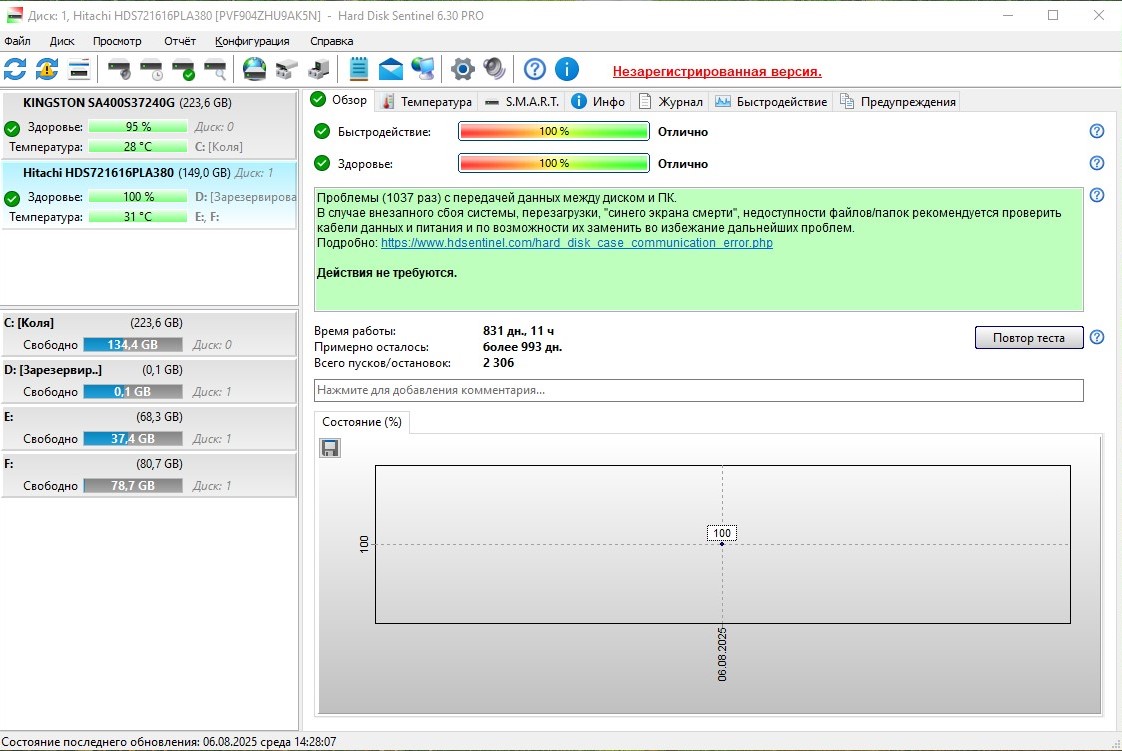Viewport: 1122px width, 751px height.
Task: Switch to the Обзор tab
Action: 339,100
